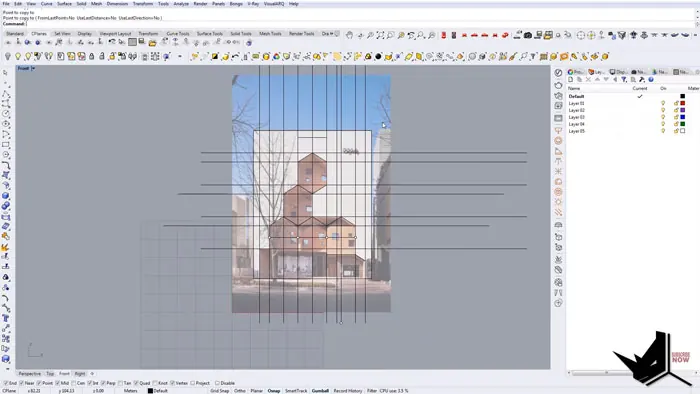Toggle Grid Snap in status bar

220,390
